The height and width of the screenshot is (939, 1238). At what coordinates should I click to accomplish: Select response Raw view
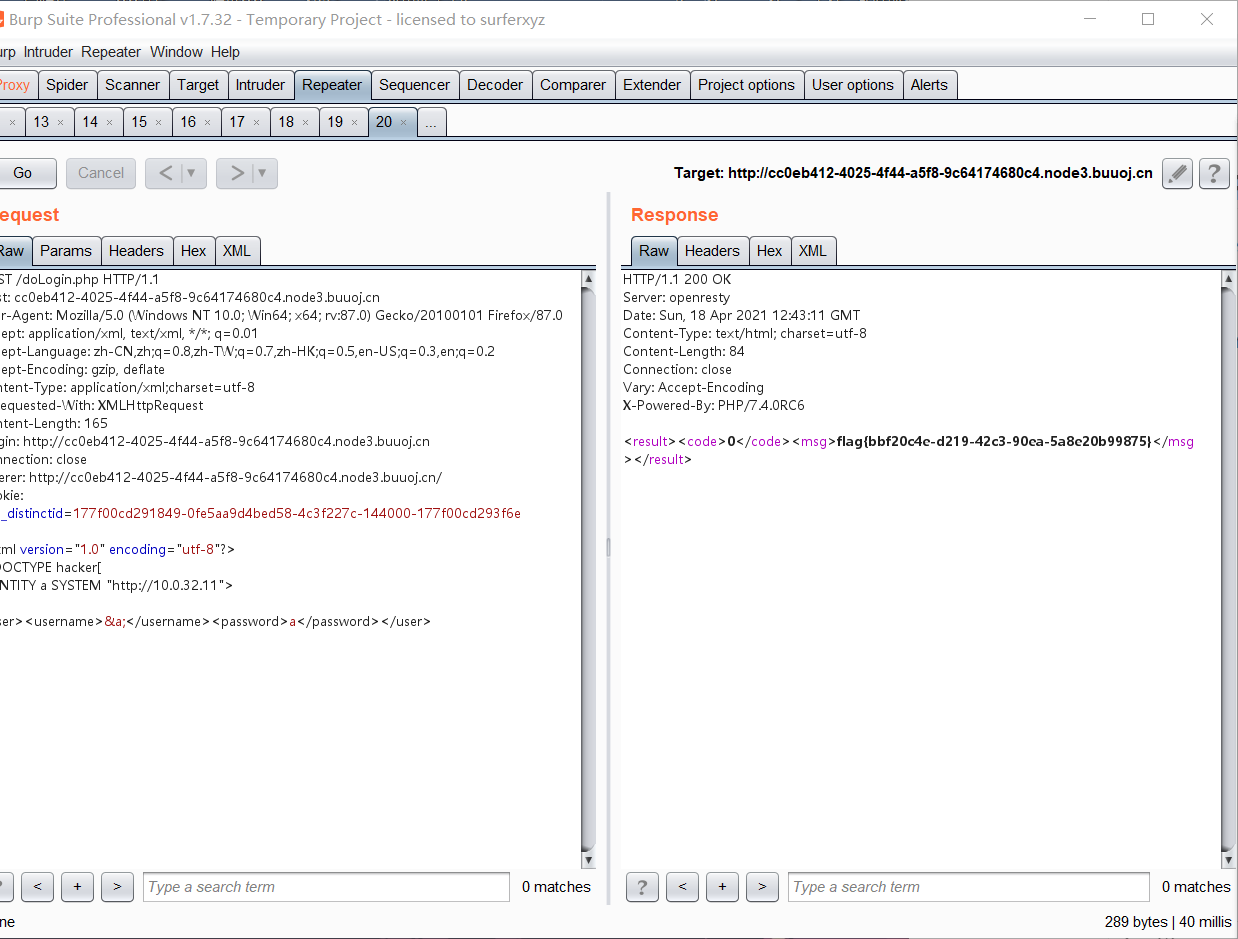point(654,251)
